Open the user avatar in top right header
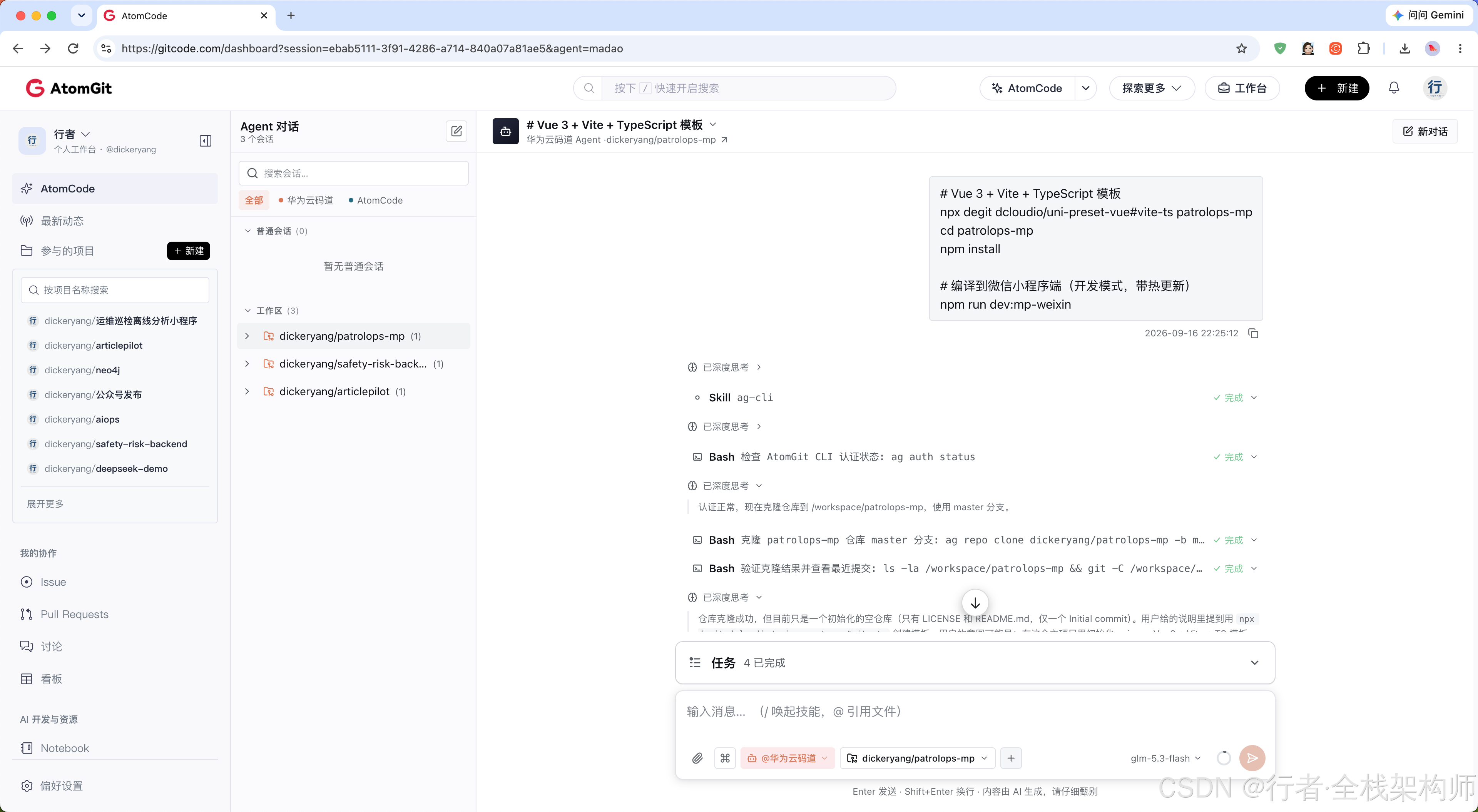 1435,88
